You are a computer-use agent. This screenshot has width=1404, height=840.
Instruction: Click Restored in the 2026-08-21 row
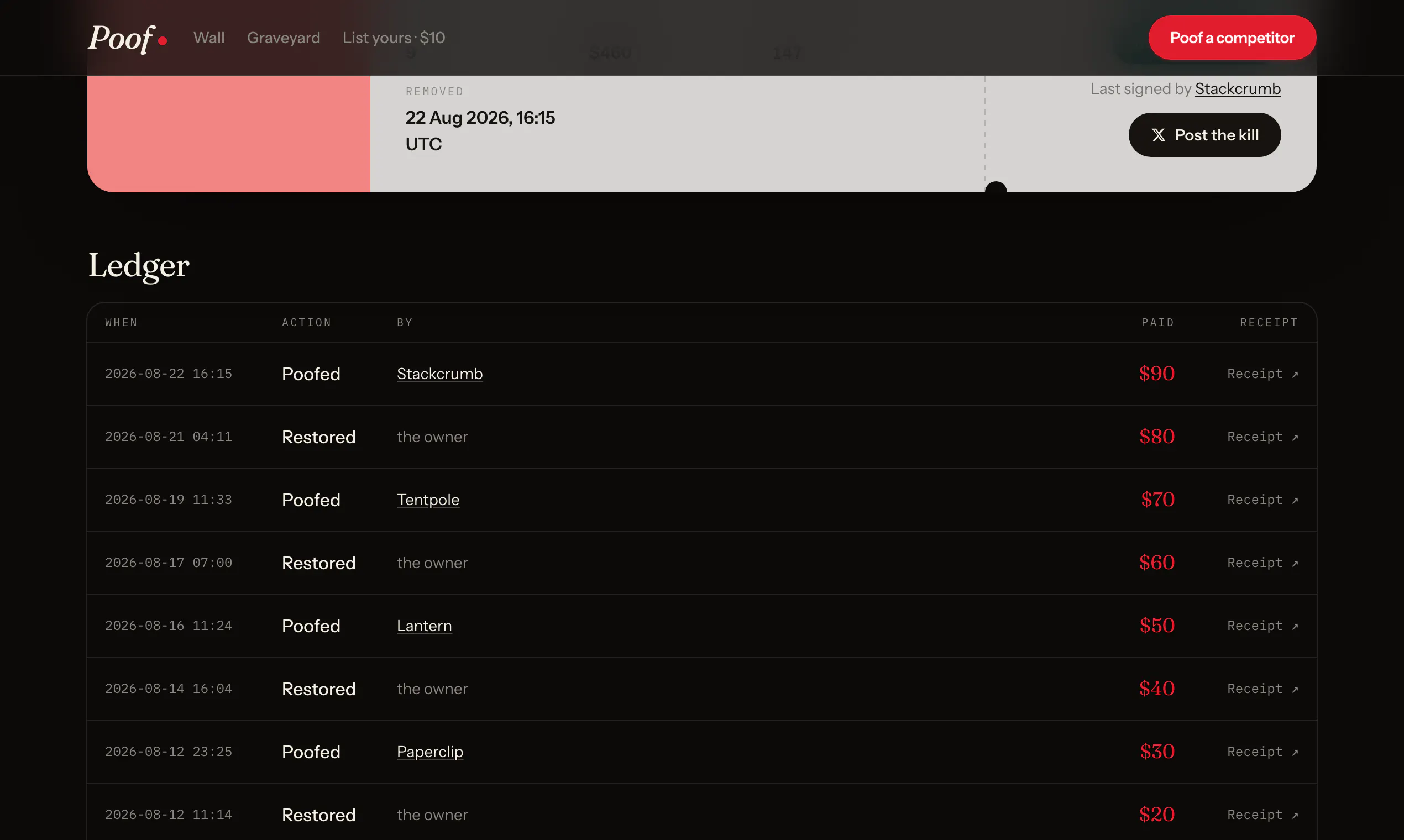tap(319, 437)
